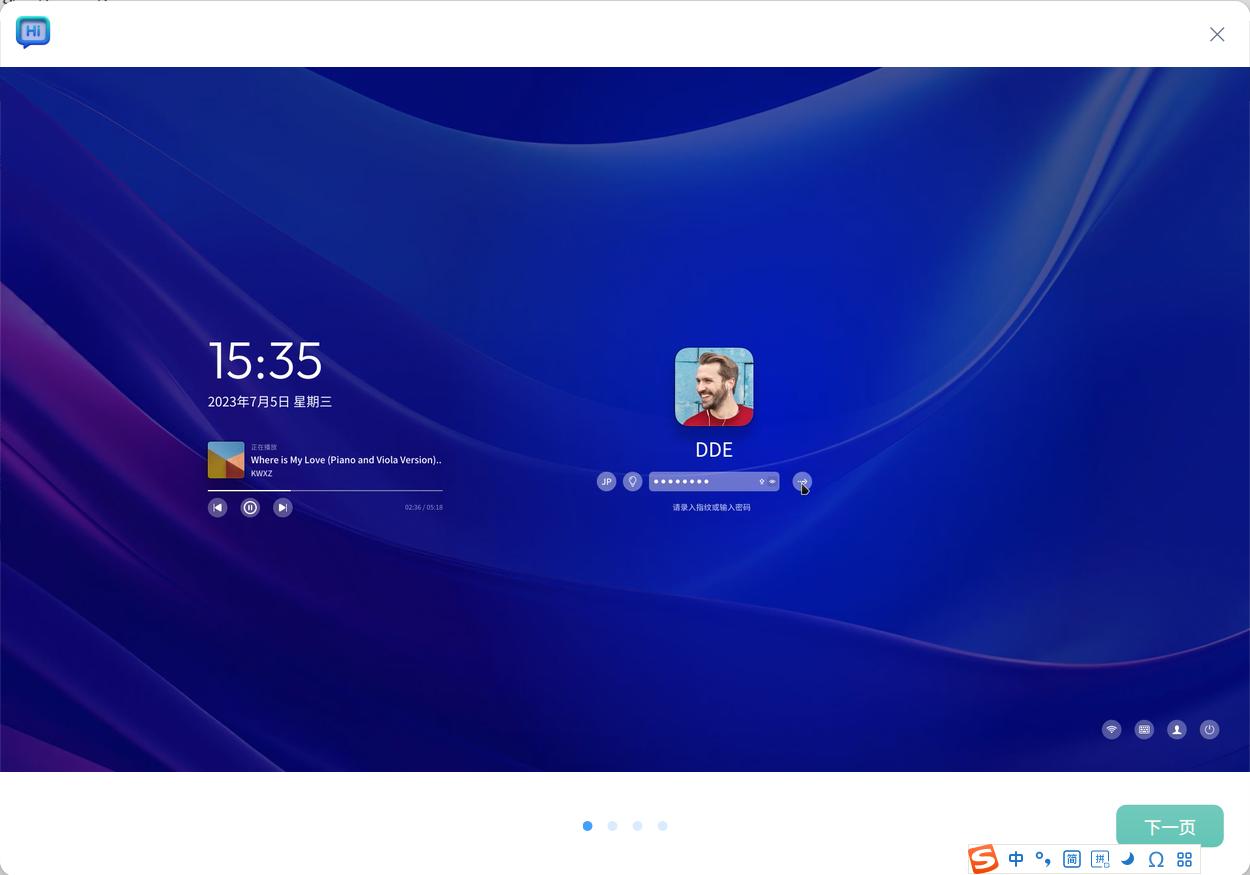Click the Hi welcome app logo
The image size is (1250, 875).
point(33,32)
